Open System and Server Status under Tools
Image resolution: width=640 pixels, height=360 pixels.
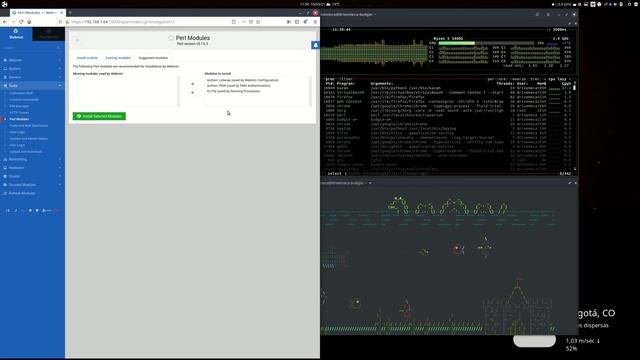(x=29, y=139)
